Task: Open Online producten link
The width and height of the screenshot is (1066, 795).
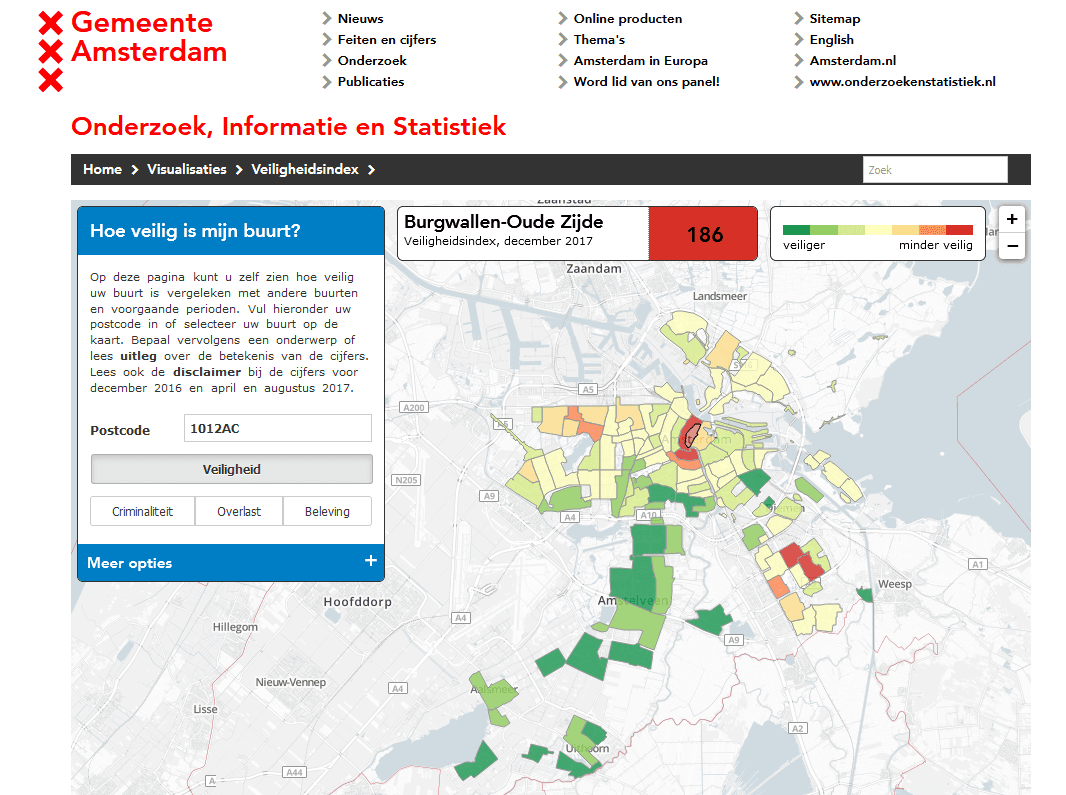Action: point(627,19)
